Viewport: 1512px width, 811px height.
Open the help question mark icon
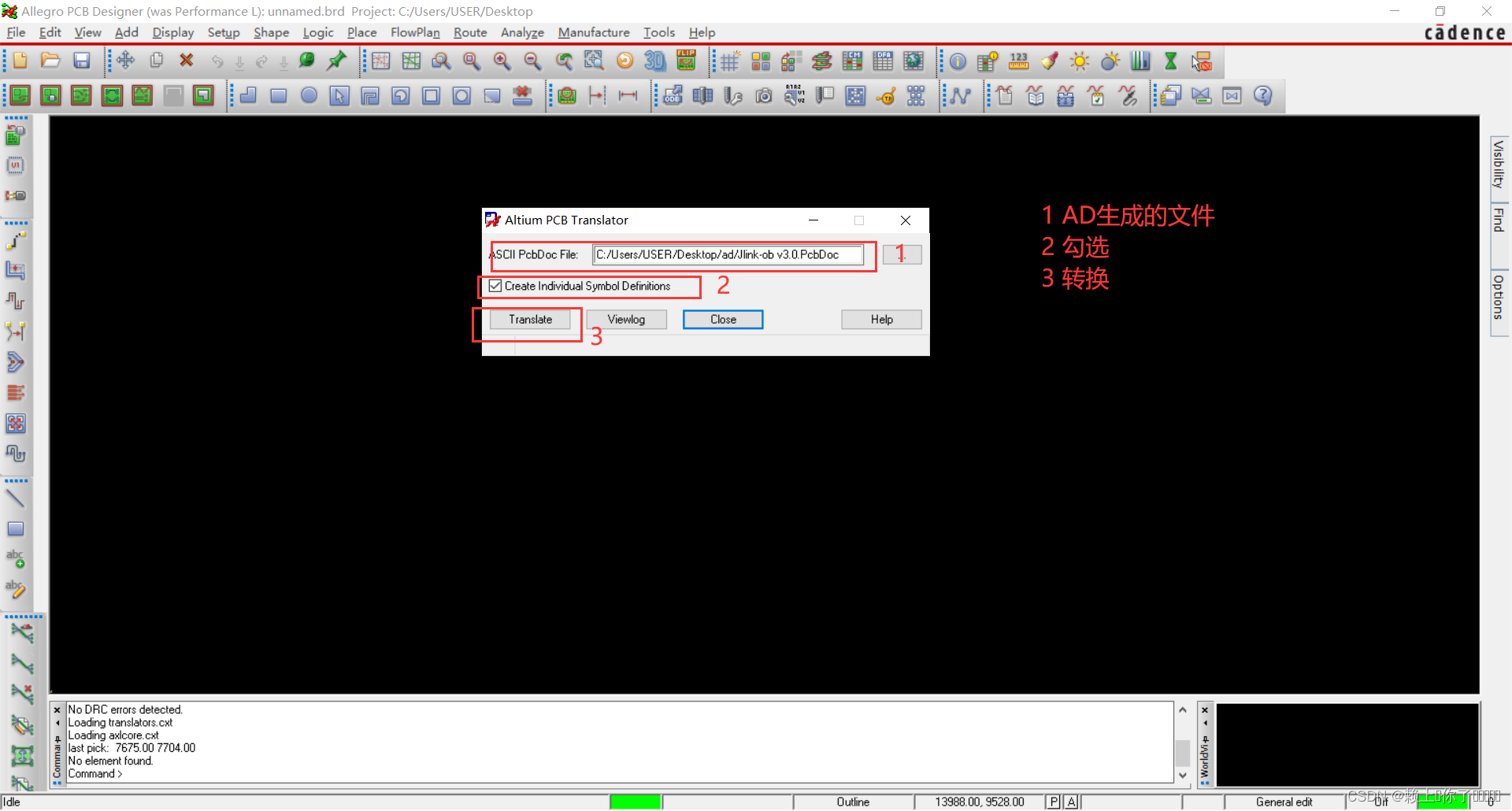1262,95
